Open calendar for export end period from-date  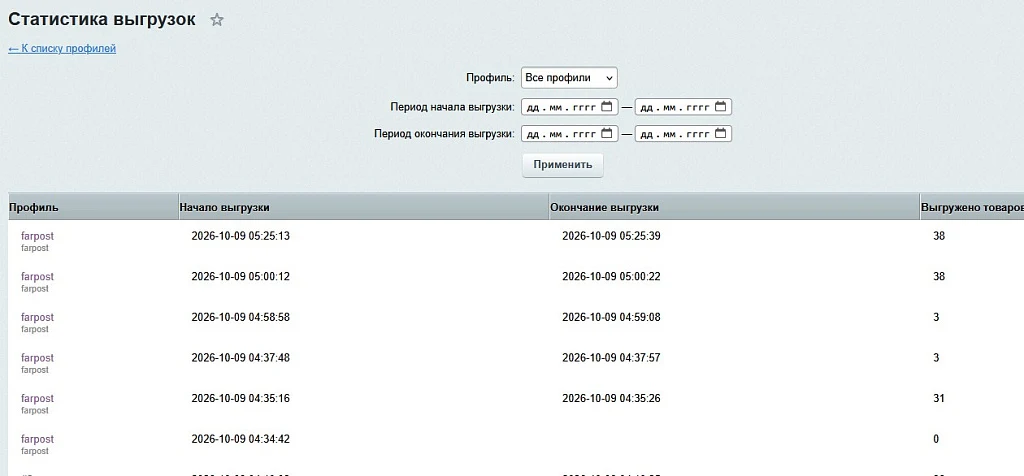[607, 133]
